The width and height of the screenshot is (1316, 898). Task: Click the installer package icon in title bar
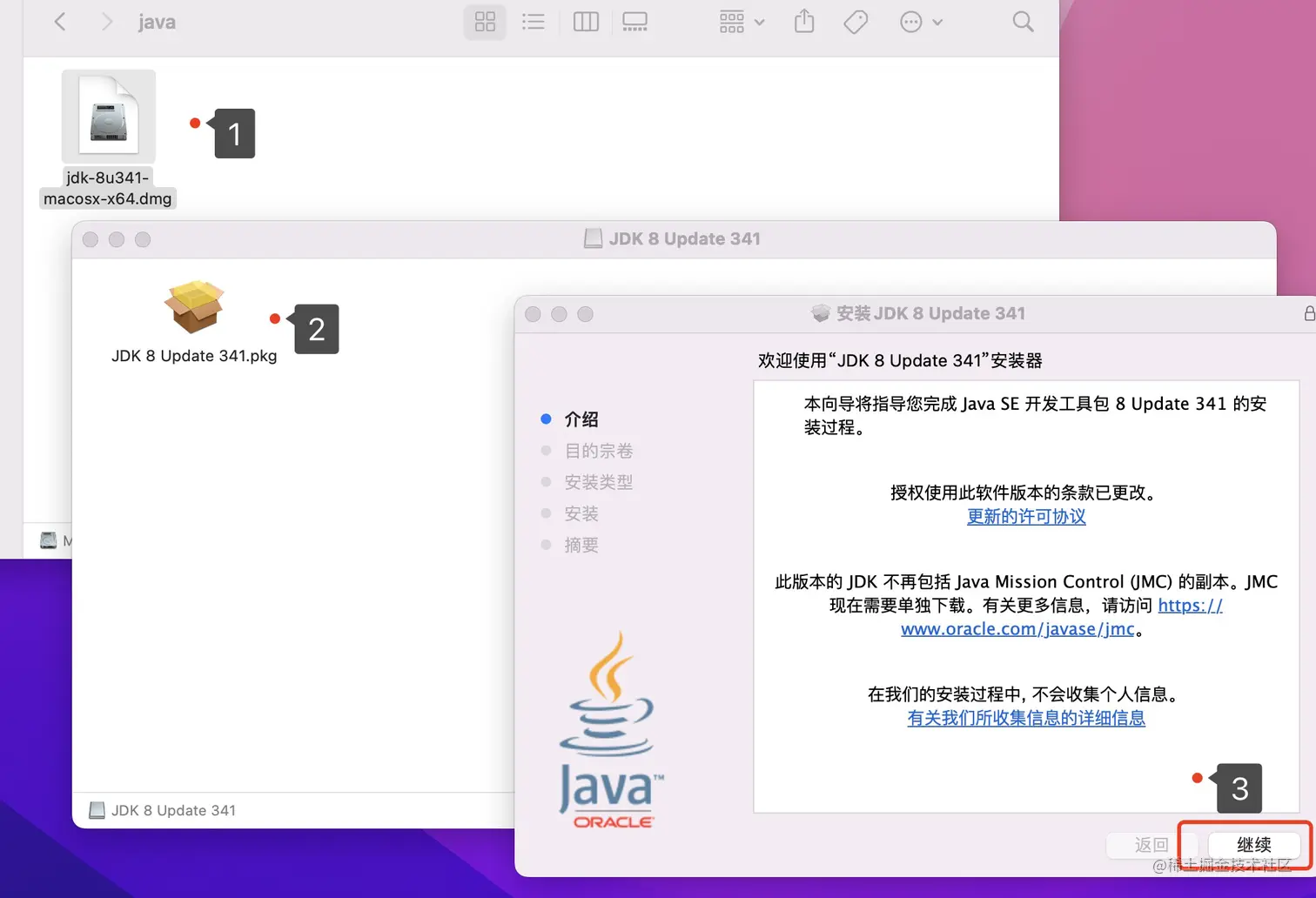820,313
